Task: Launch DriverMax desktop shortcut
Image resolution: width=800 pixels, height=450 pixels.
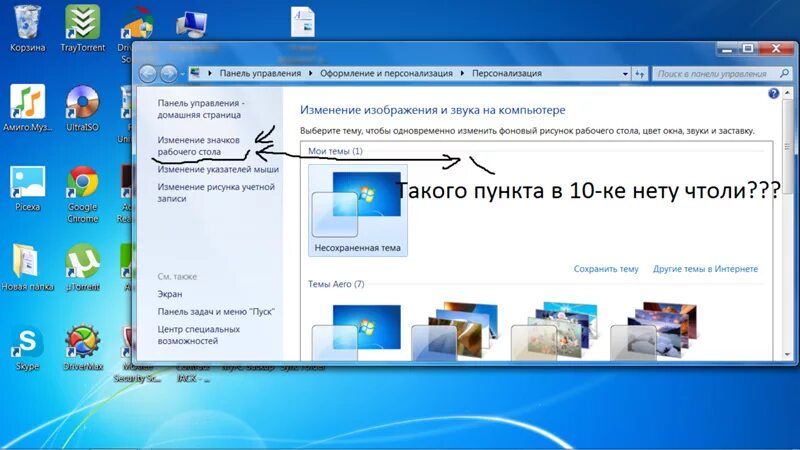Action: click(82, 347)
